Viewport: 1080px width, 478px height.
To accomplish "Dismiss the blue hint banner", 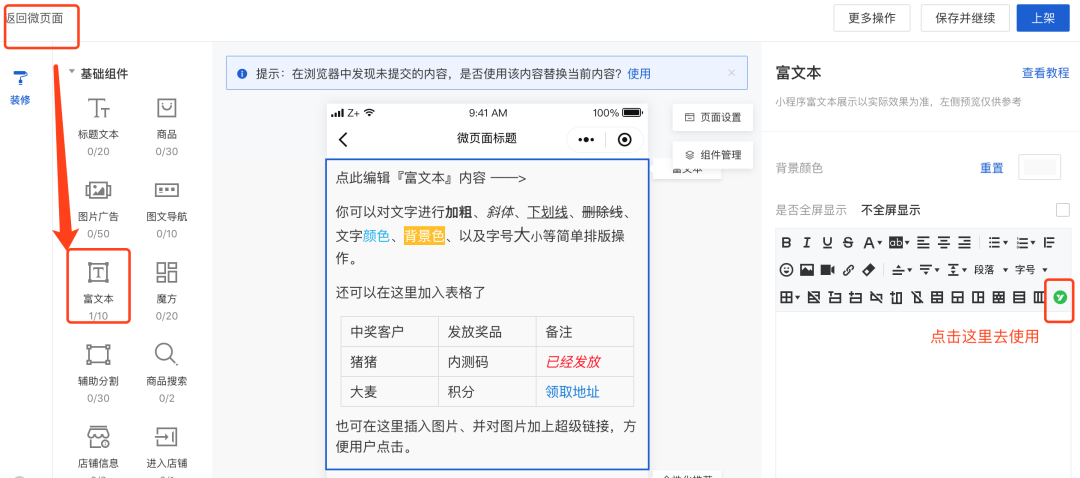I will pos(731,72).
